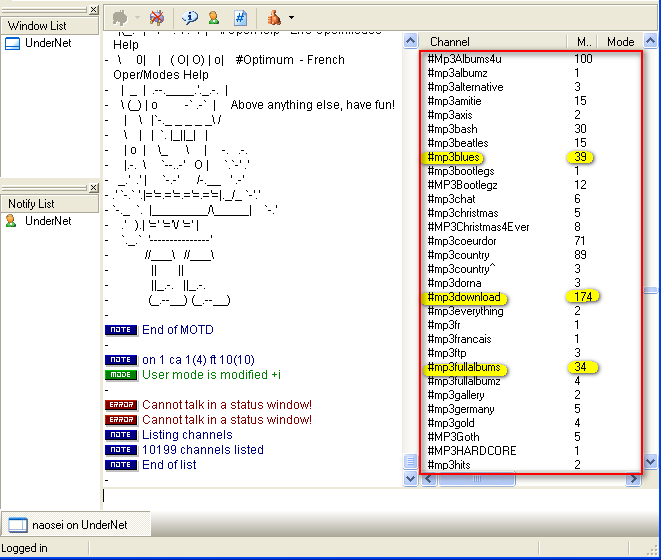
Task: Select UnderNet text in Window List
Action: [48, 43]
